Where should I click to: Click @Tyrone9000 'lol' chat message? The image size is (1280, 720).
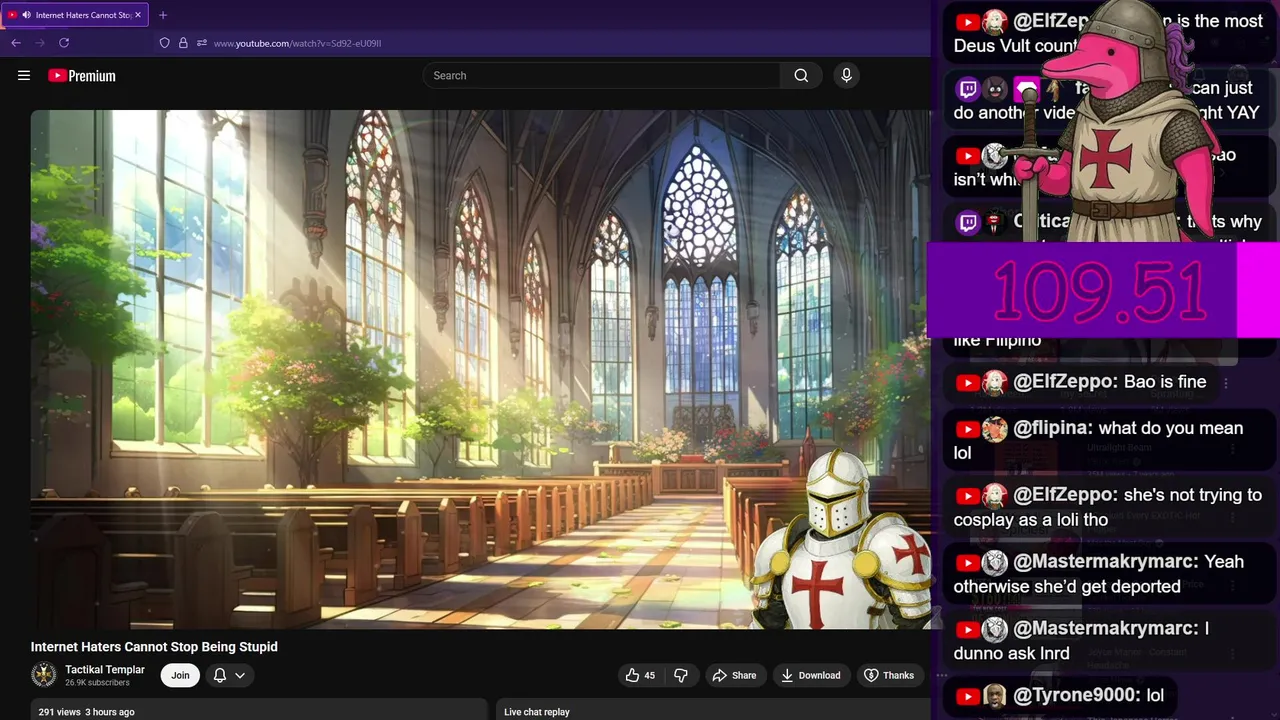point(1060,696)
